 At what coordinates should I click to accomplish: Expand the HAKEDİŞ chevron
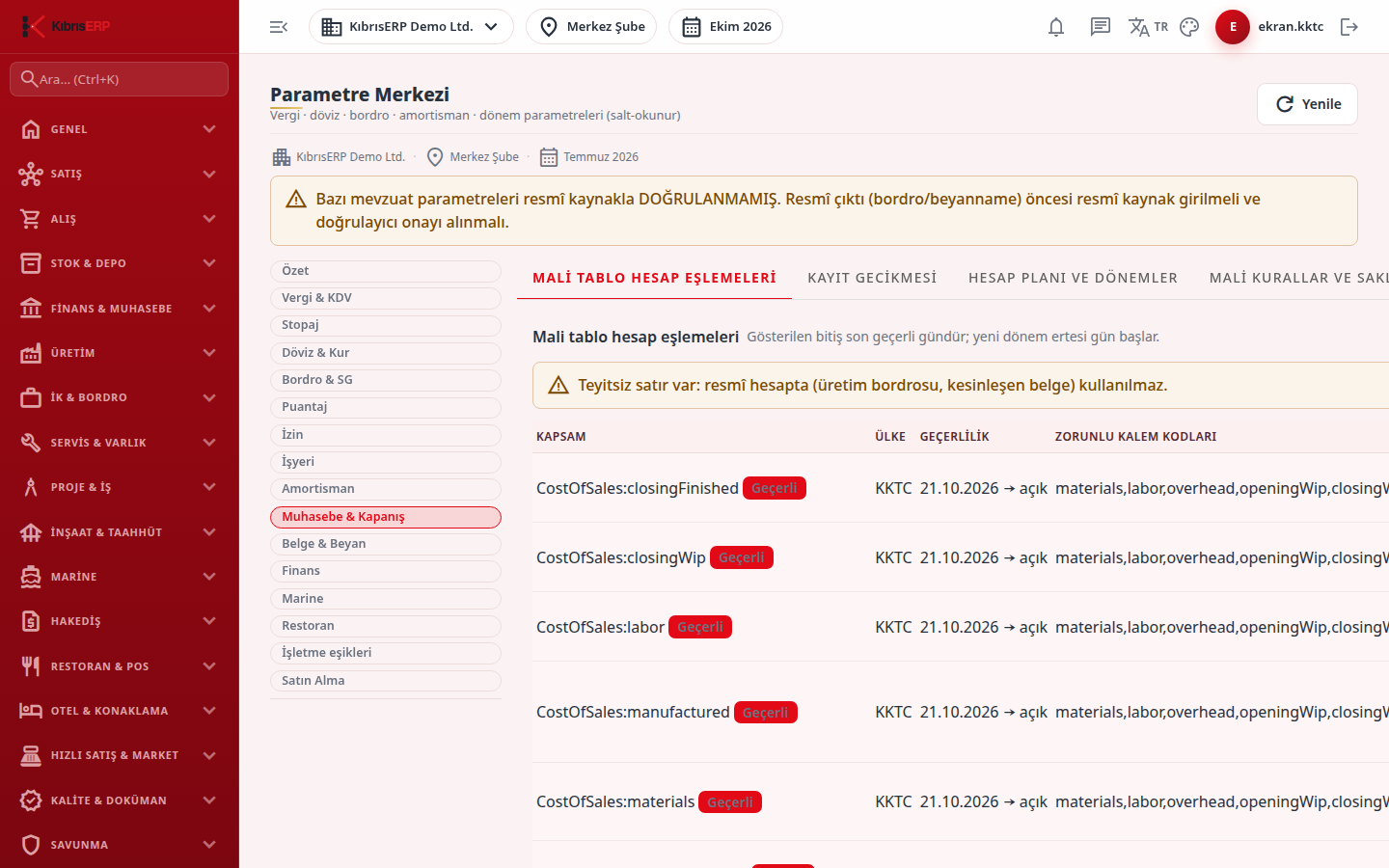pos(209,621)
